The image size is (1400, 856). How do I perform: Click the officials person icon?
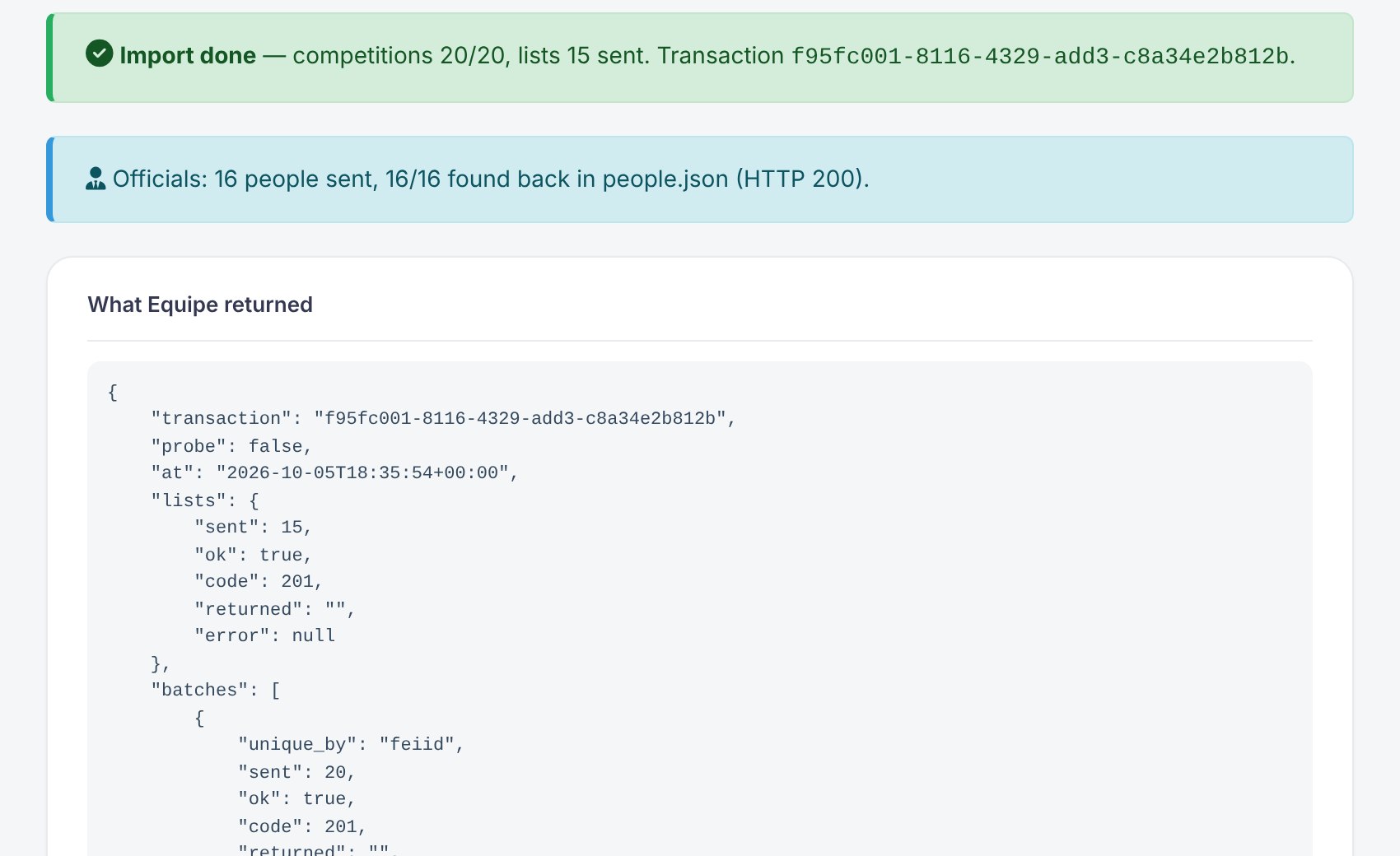96,179
